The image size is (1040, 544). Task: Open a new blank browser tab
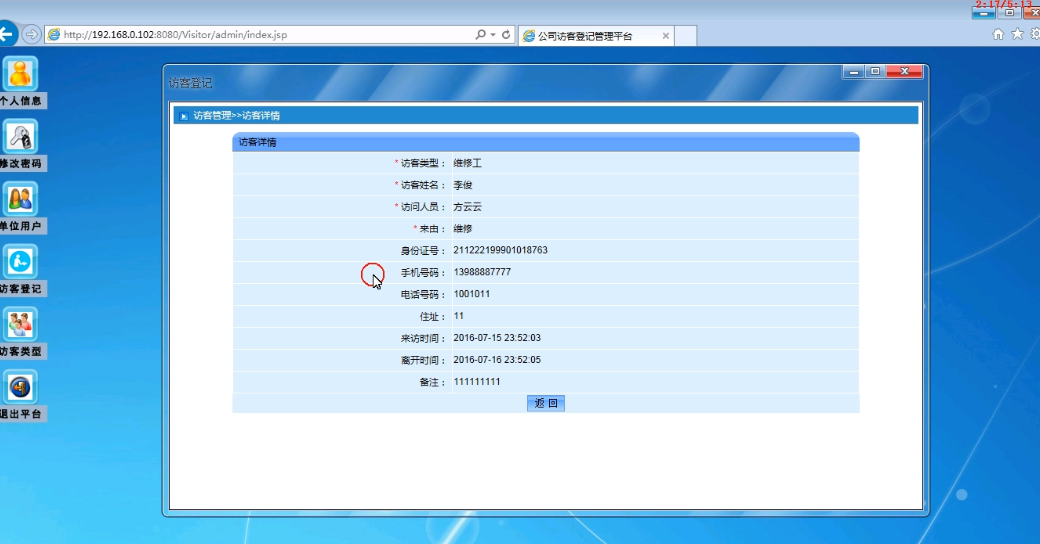(x=686, y=36)
